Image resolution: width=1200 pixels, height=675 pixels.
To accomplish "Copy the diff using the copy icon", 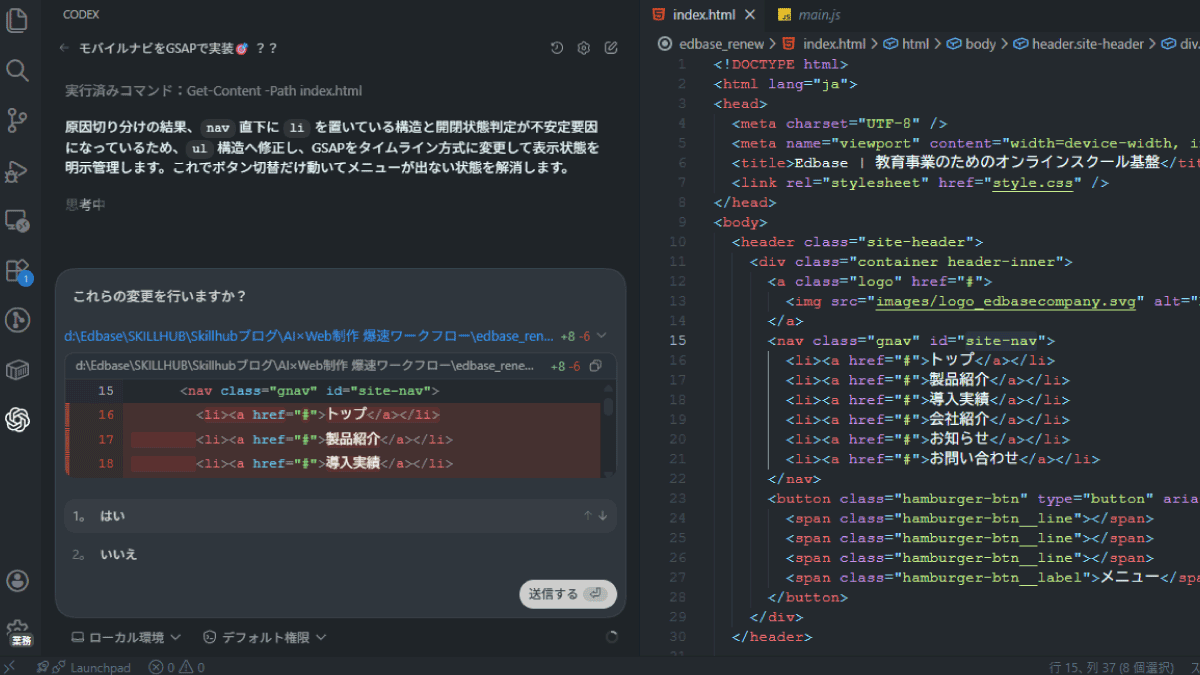I will 596,366.
